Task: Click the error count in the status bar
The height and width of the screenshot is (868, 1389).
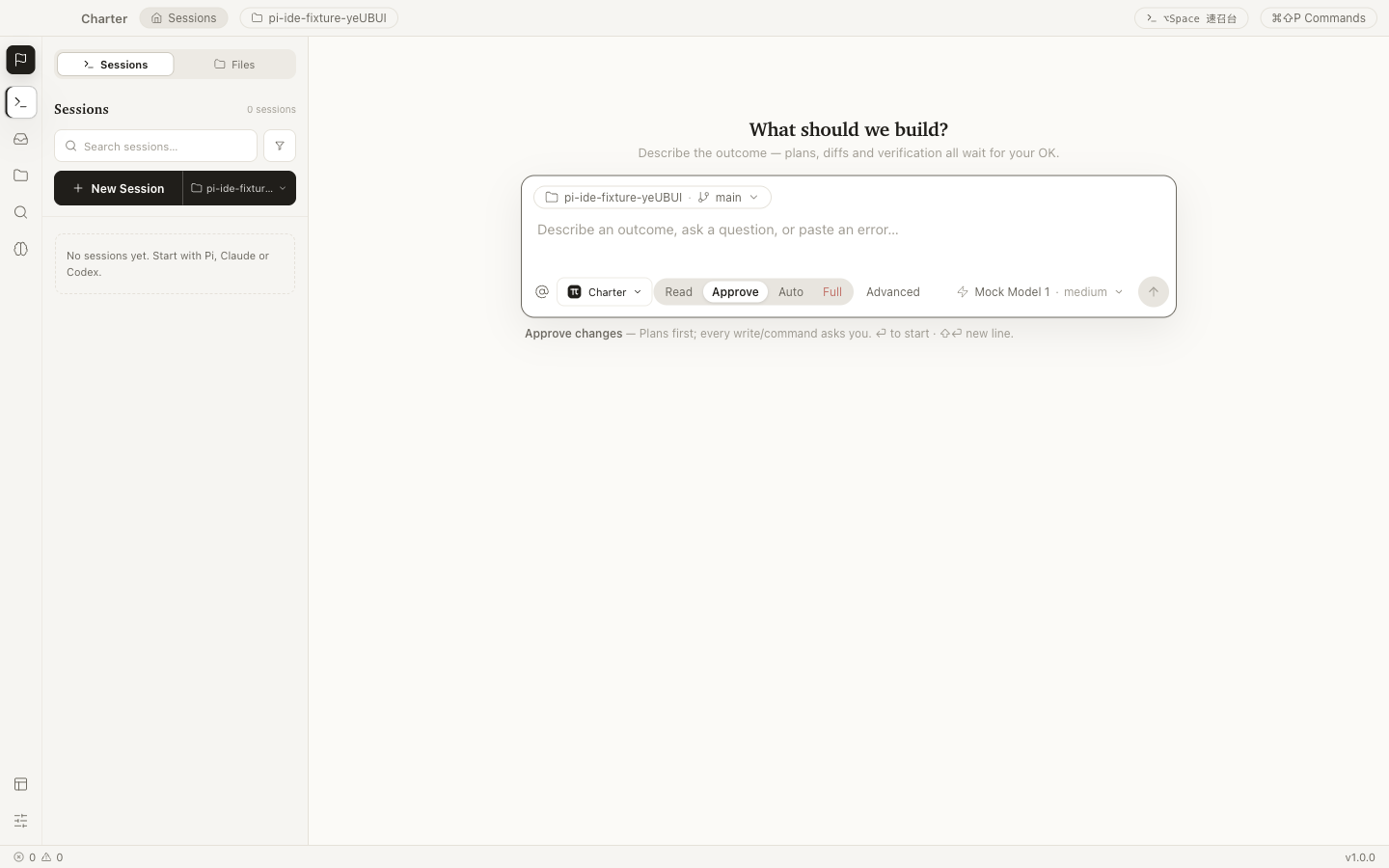Action: pyautogui.click(x=24, y=856)
